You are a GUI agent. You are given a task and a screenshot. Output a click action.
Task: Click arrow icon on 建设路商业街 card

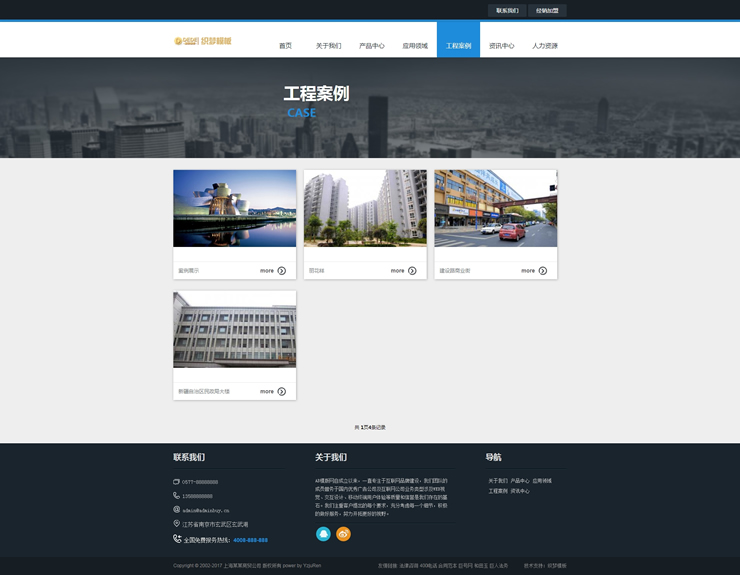pos(543,271)
